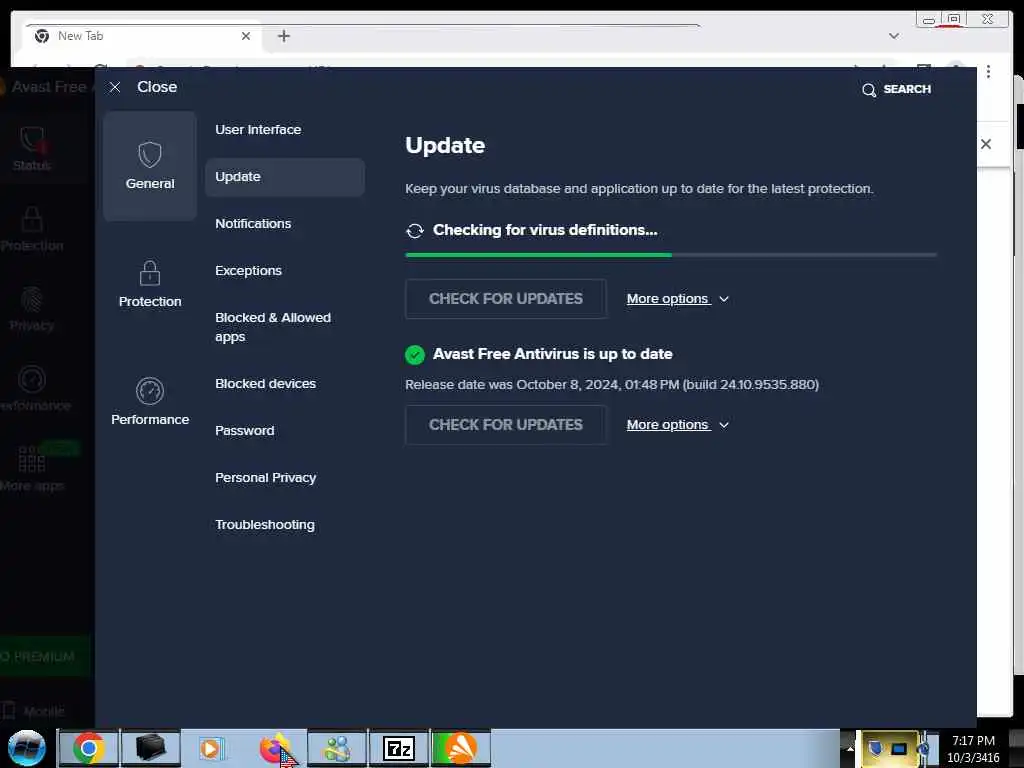This screenshot has width=1024, height=768.
Task: Click the system tray shield icon
Action: click(x=876, y=747)
